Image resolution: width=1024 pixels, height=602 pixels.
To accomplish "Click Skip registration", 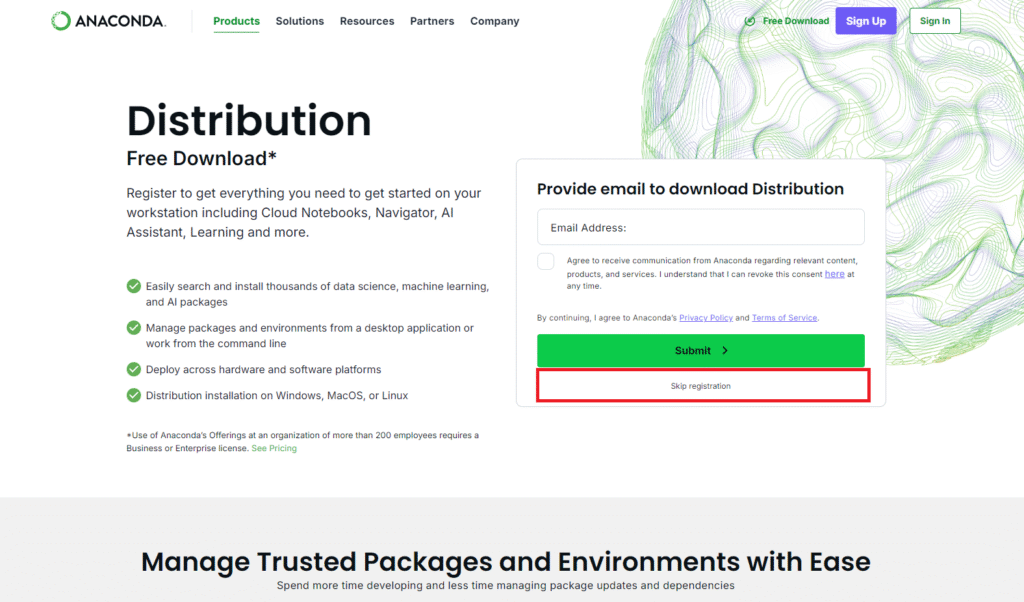I will (x=701, y=386).
